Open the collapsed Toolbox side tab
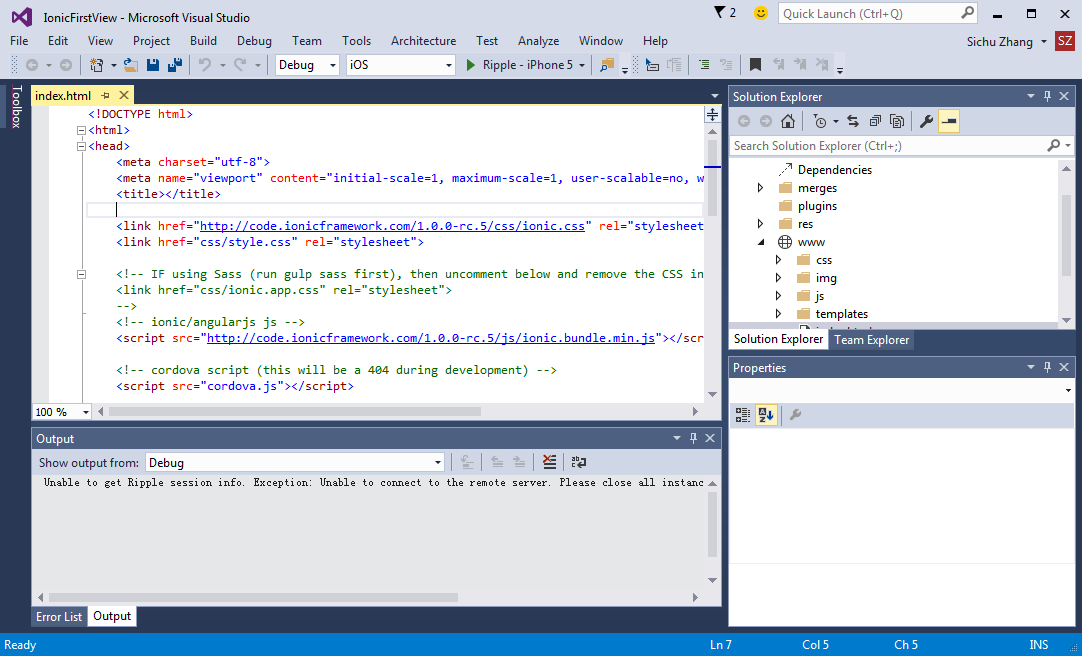Screen dimensions: 1082x656 tap(17, 106)
